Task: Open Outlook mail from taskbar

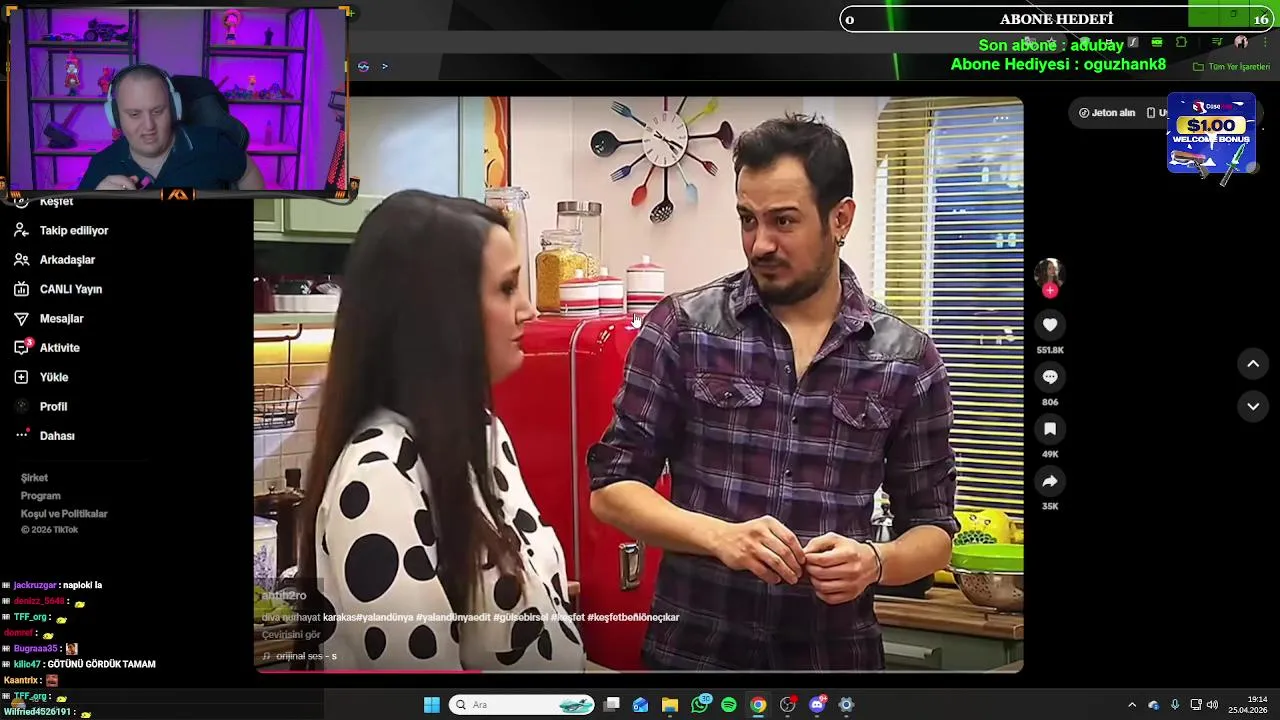Action: 641,705
